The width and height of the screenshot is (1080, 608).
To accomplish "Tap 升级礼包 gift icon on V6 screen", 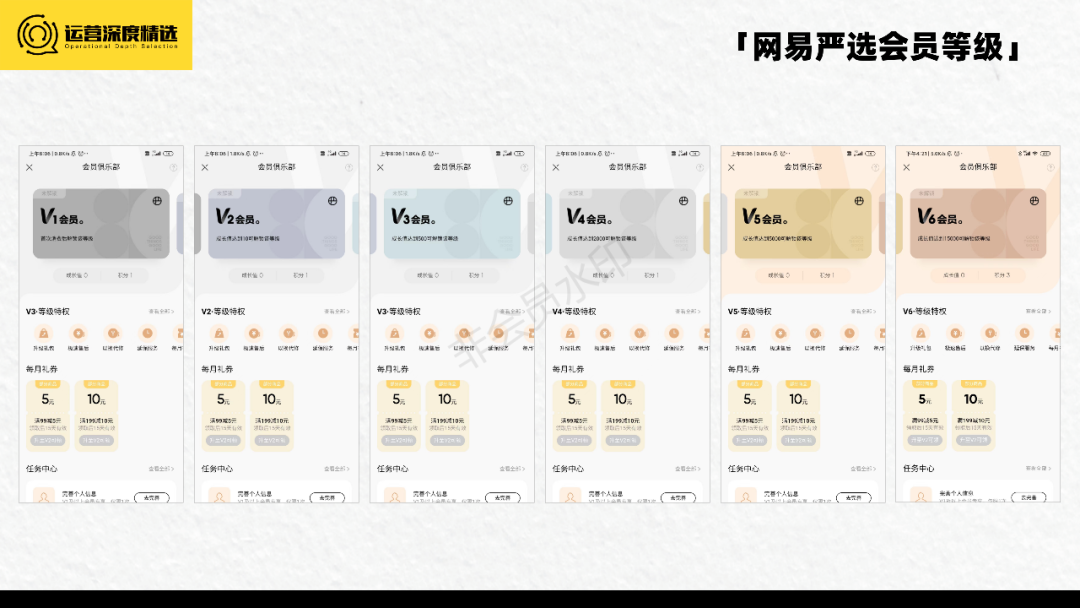I will coord(920,333).
